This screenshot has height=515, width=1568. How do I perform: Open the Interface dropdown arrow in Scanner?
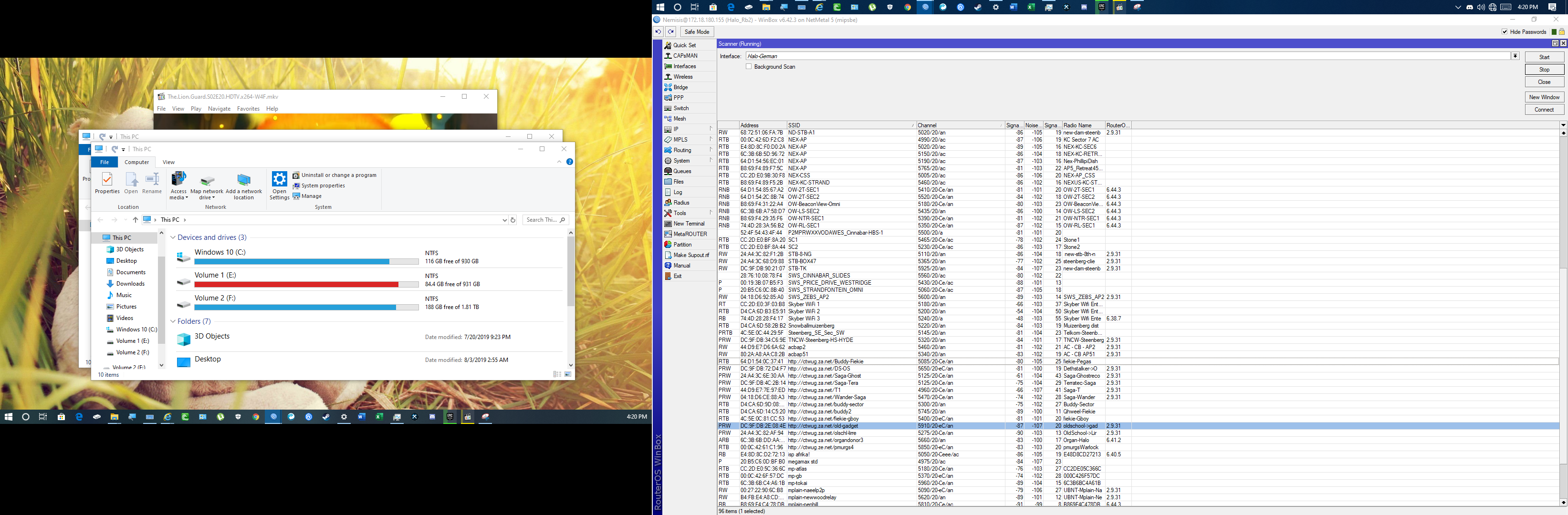1515,56
